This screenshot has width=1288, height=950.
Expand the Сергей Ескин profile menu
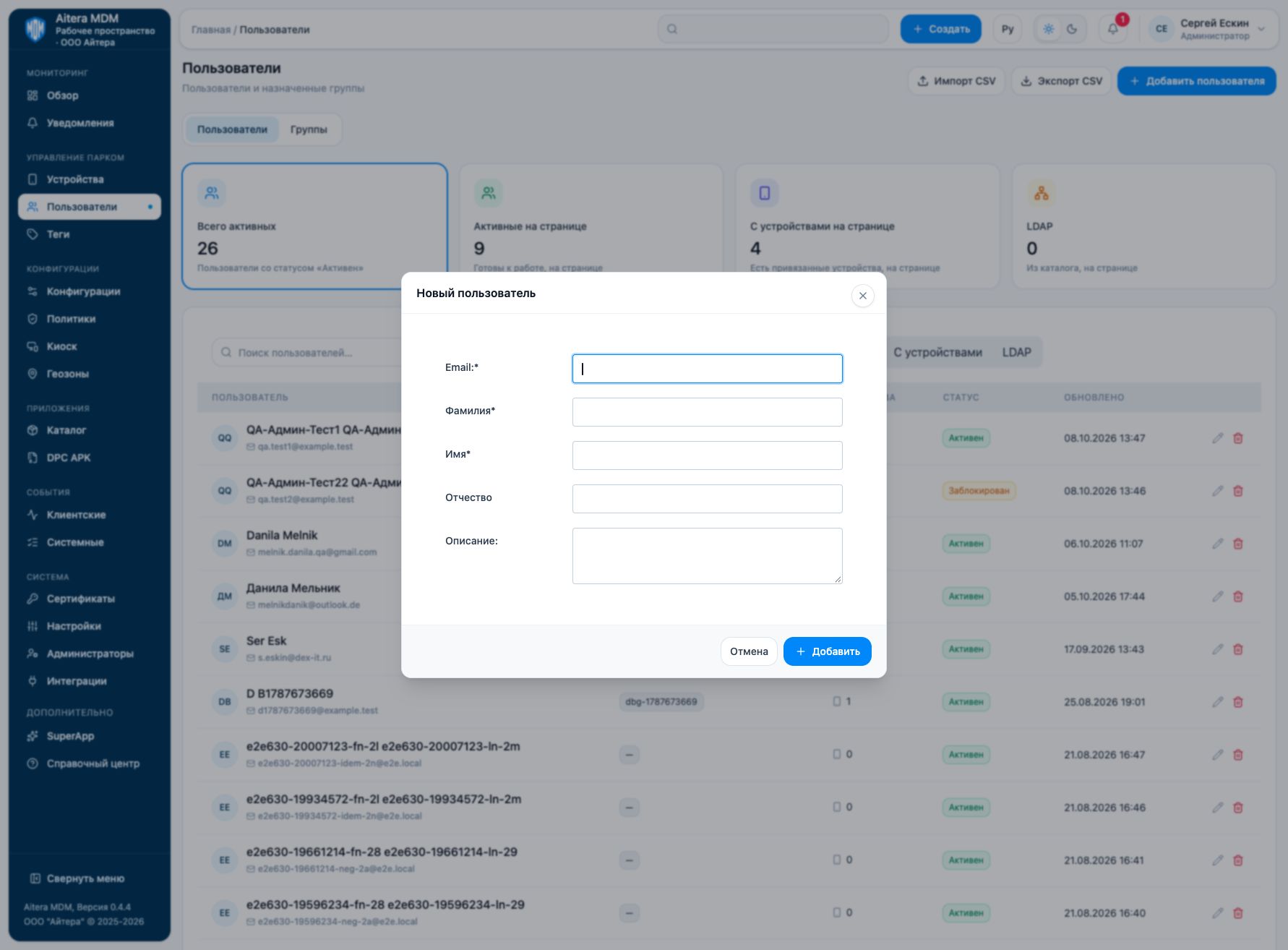click(1208, 29)
